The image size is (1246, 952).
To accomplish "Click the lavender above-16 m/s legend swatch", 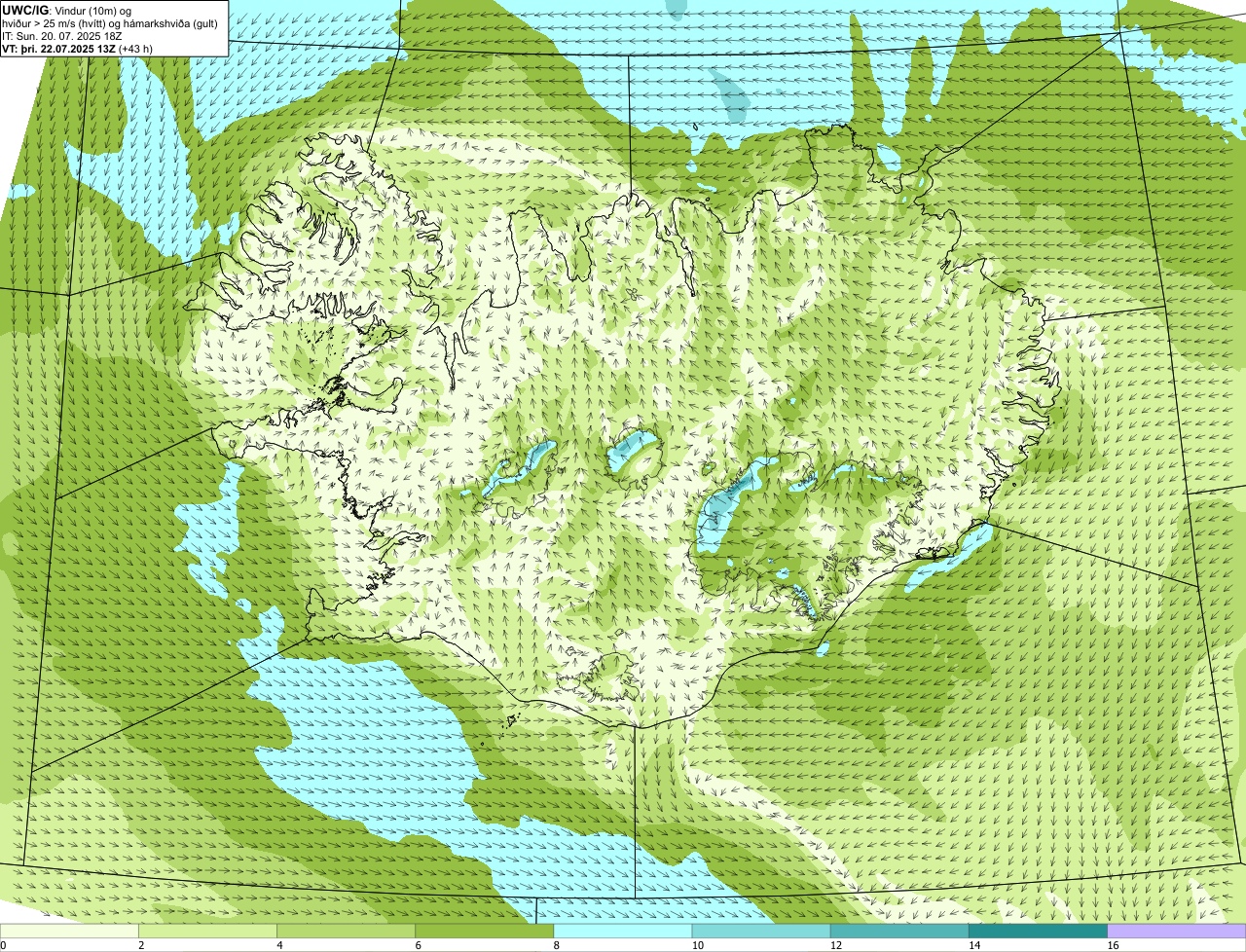I will click(1177, 931).
